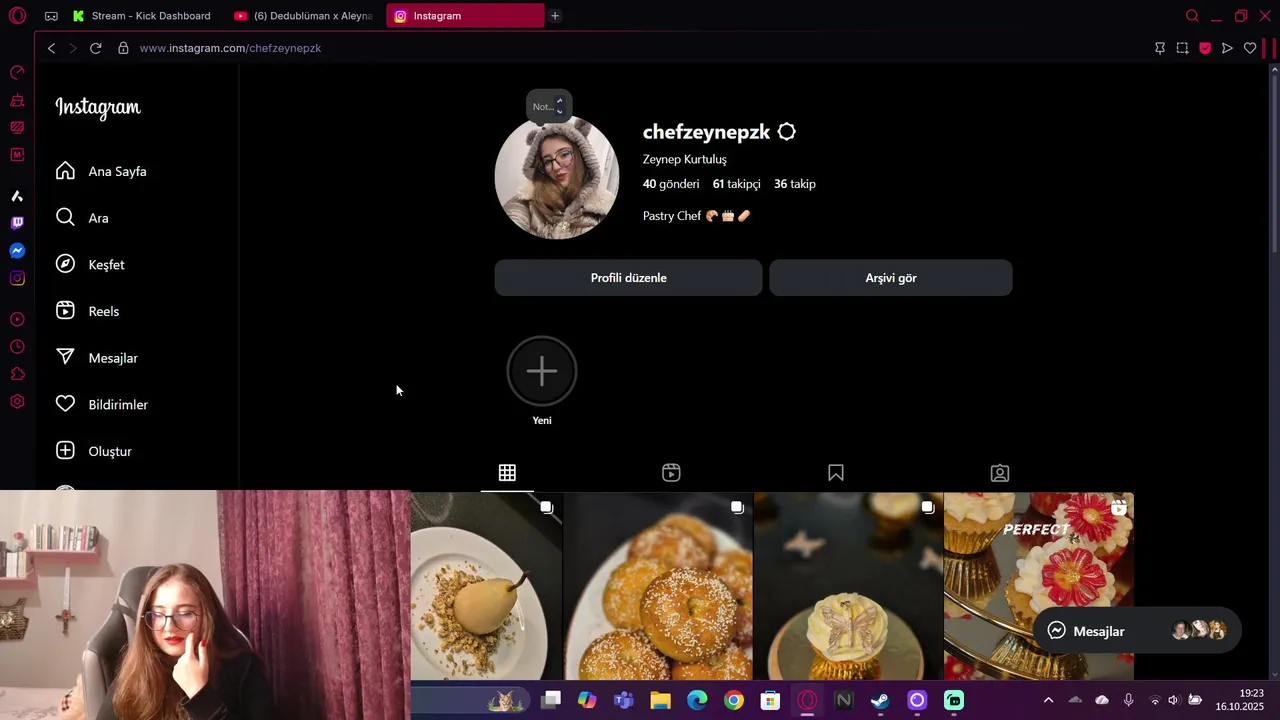Open GX Cleaner broom icon in sidebar
The width and height of the screenshot is (1280, 720).
point(17,100)
